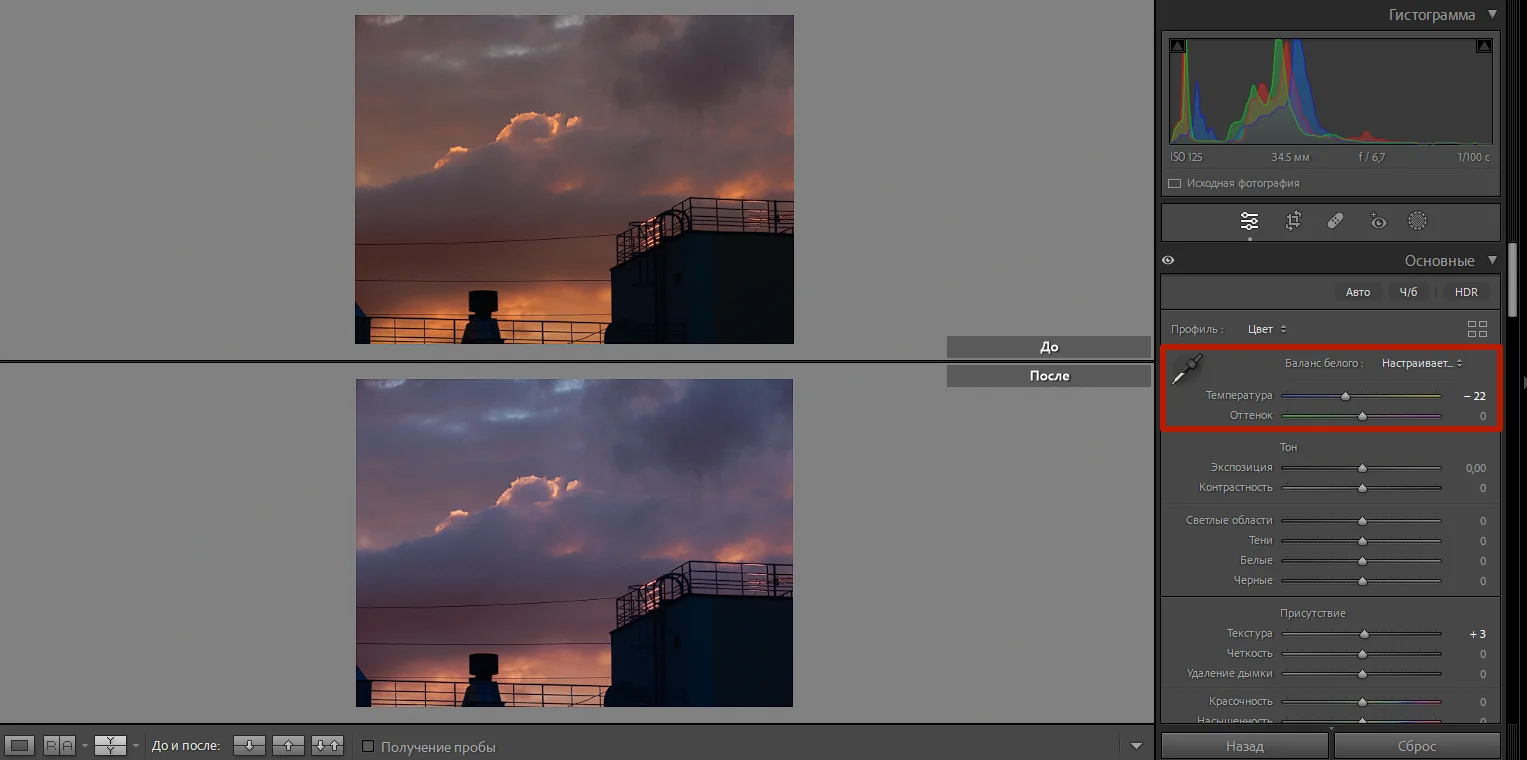The height and width of the screenshot is (760, 1527).
Task: Open the Профиль Цвет dropdown
Action: pyautogui.click(x=1267, y=329)
